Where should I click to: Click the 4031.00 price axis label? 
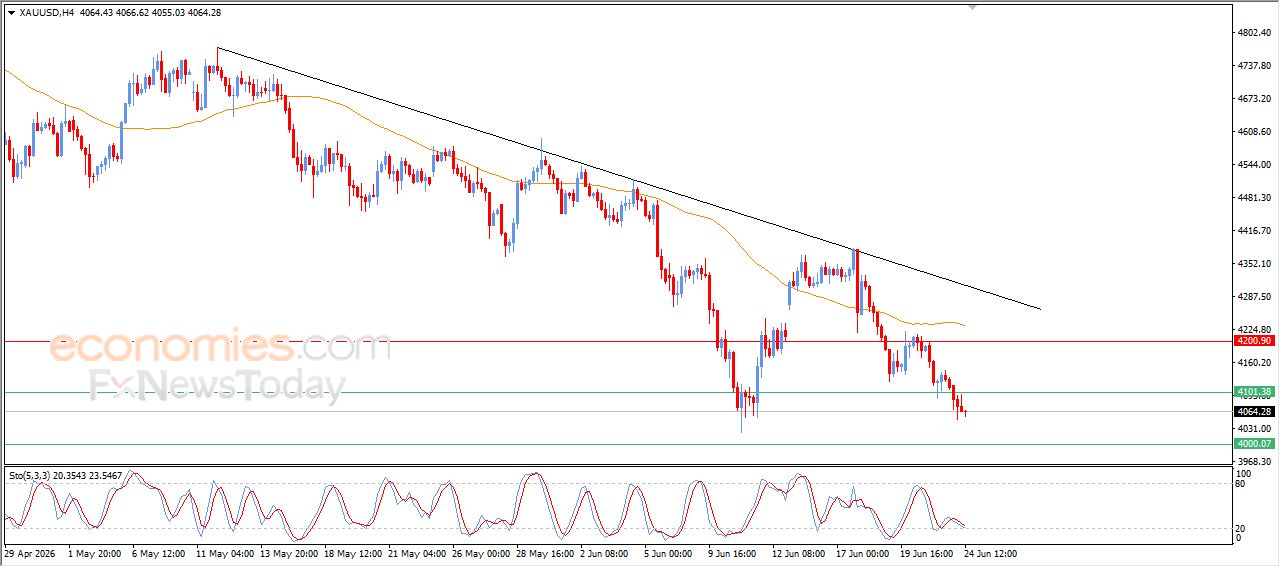coord(1256,428)
